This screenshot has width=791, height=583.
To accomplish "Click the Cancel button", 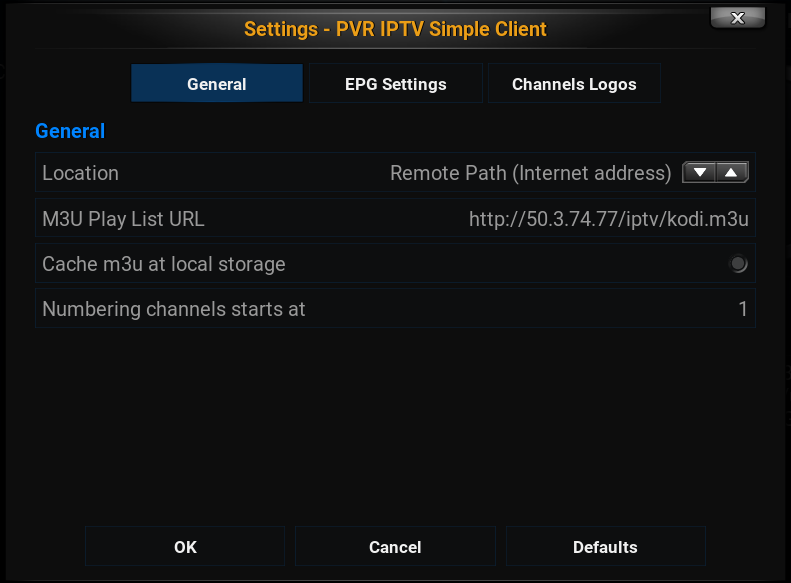I will pyautogui.click(x=395, y=547).
